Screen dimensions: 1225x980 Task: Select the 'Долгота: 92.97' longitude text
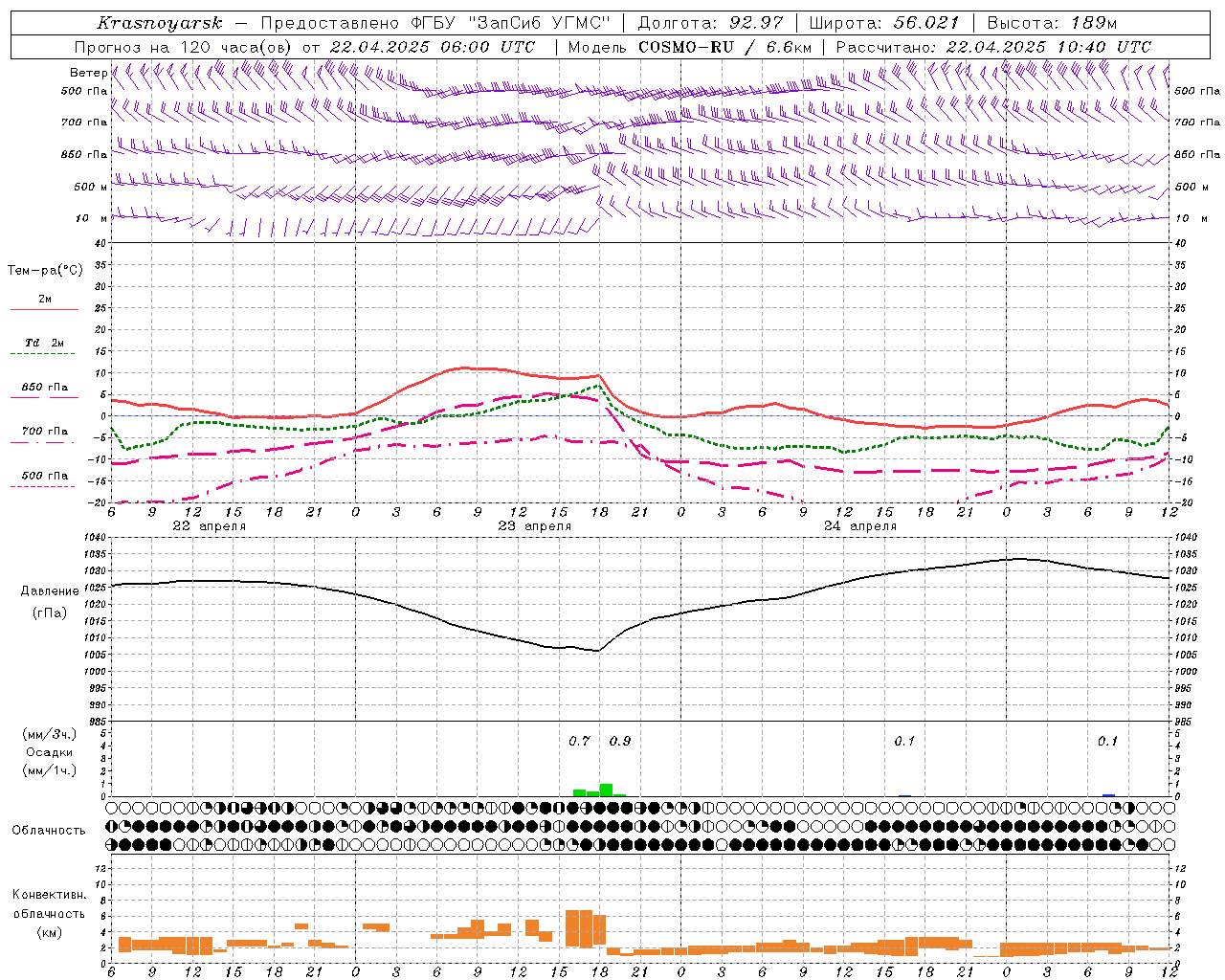point(710,23)
